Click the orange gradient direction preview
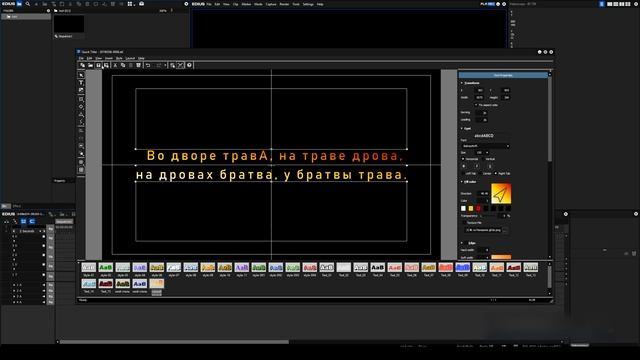This screenshot has width=640, height=360. click(501, 193)
